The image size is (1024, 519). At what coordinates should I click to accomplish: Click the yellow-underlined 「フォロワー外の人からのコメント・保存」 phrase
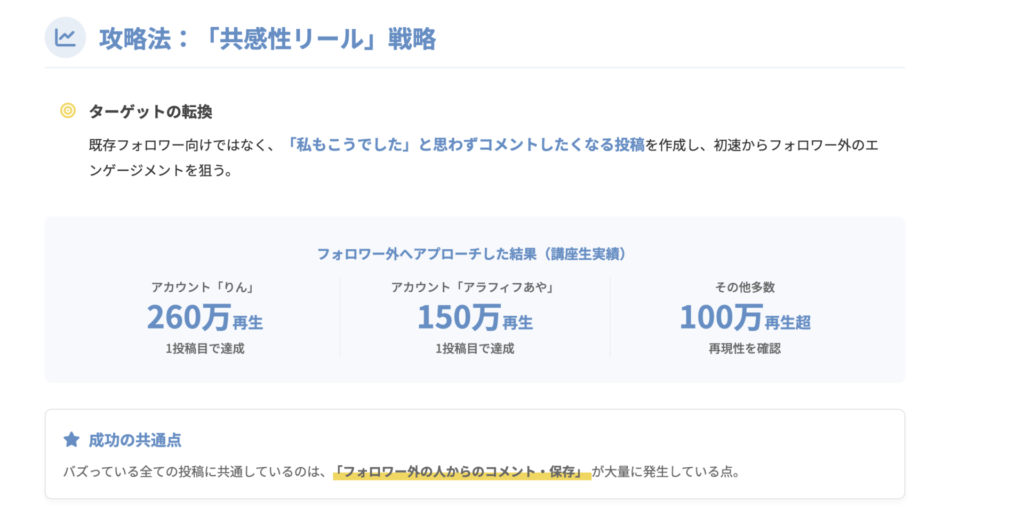pyautogui.click(x=461, y=470)
